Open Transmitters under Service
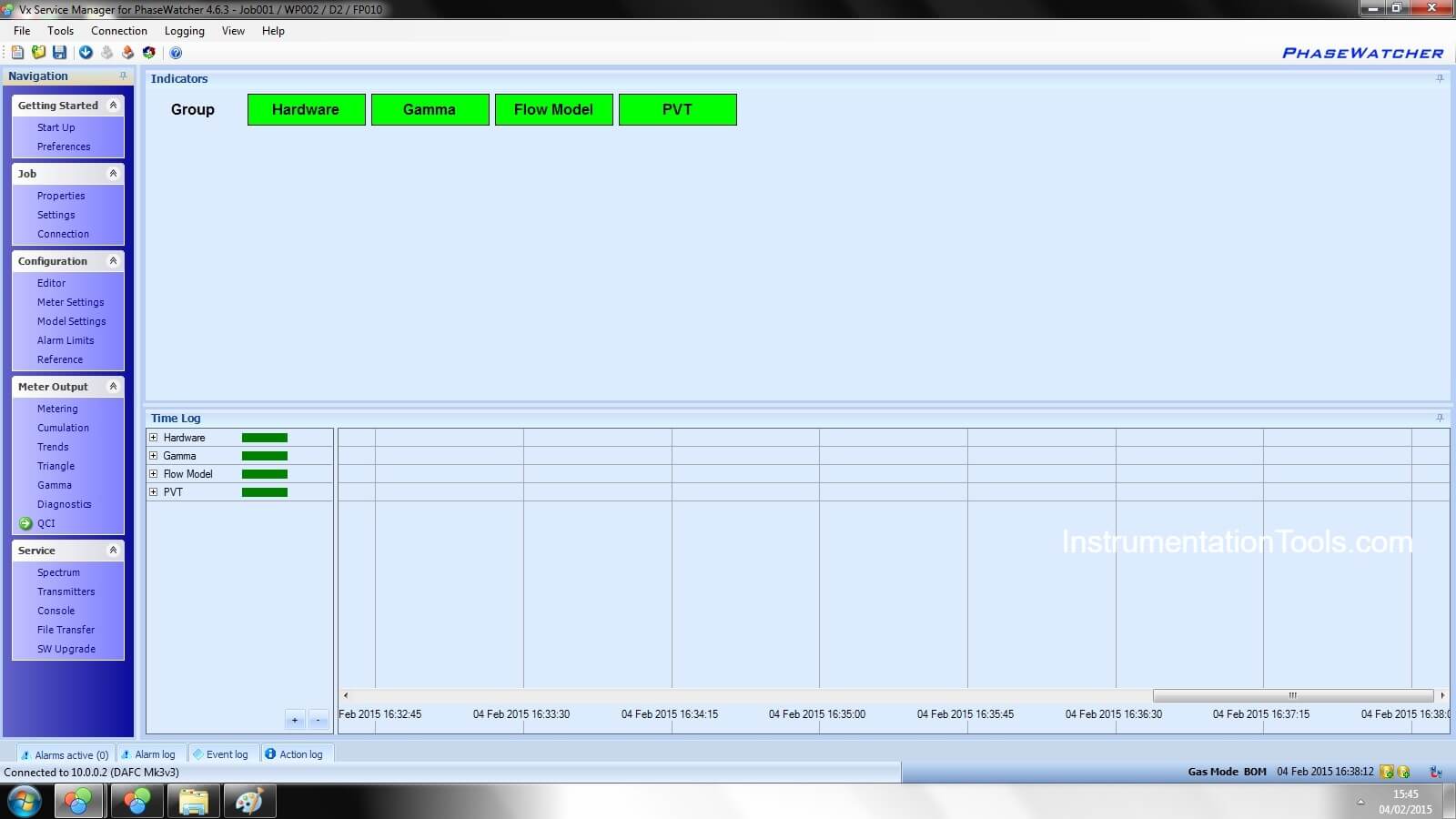1456x819 pixels. coord(66,591)
